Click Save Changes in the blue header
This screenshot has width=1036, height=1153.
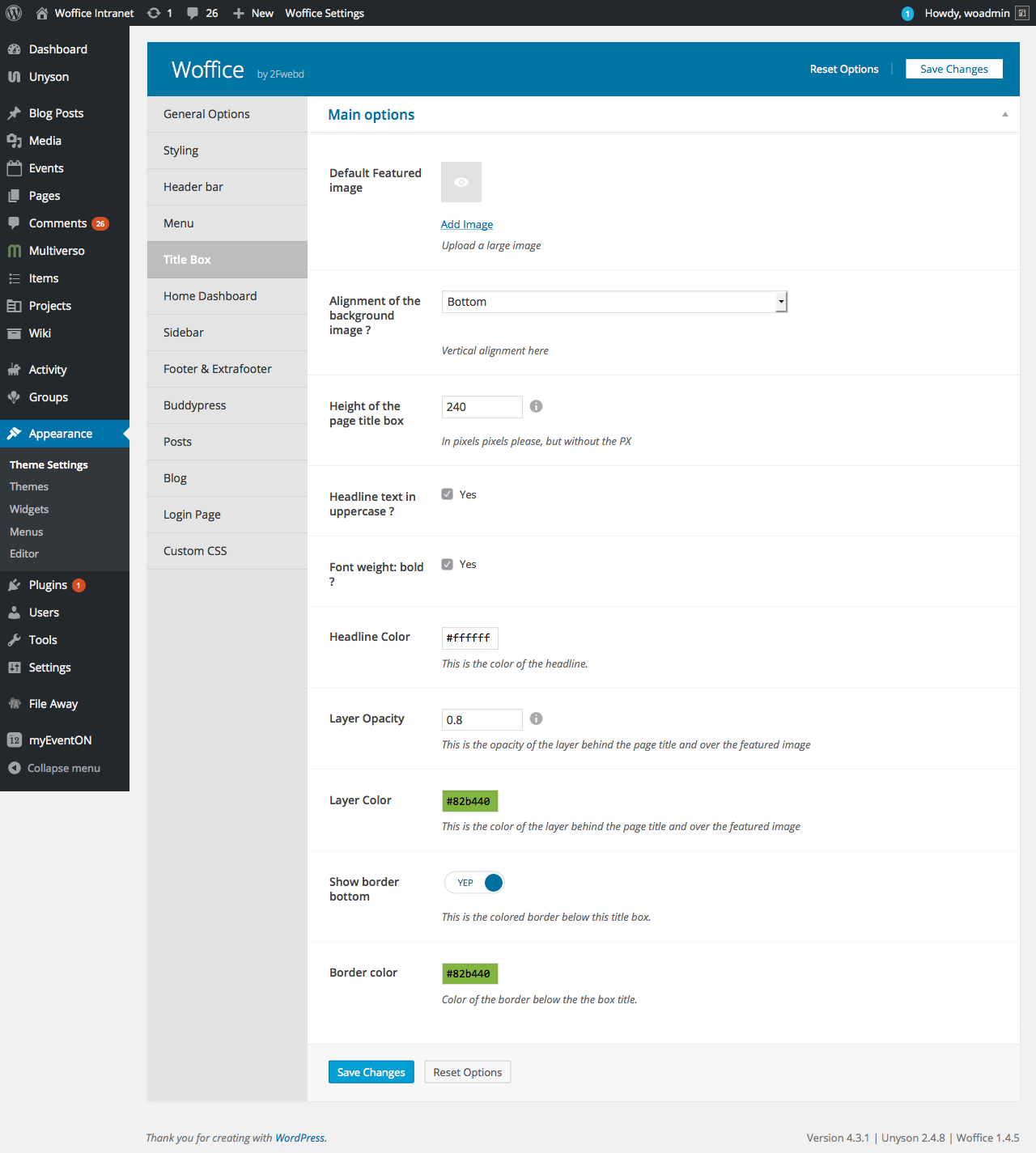click(954, 69)
